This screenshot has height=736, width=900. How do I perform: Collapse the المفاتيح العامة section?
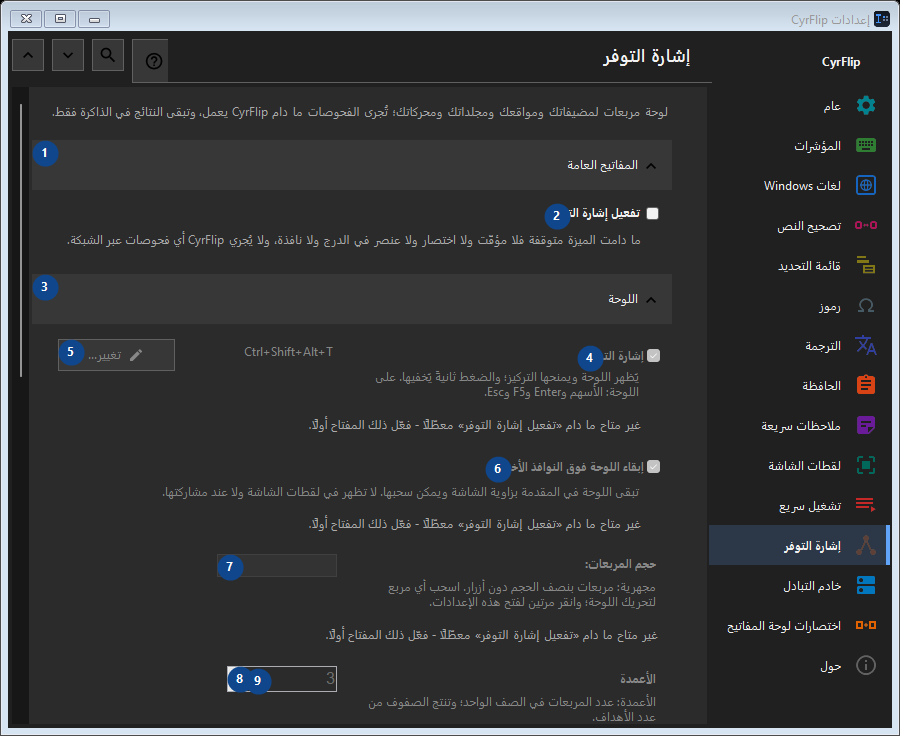click(352, 165)
